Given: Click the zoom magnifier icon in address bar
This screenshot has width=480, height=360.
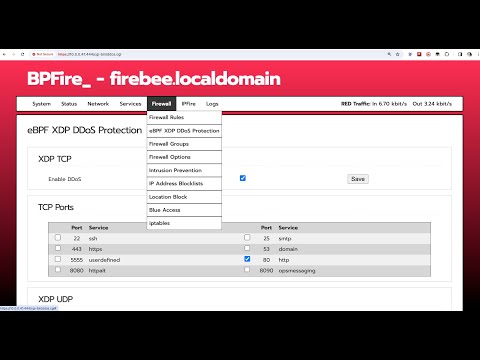Looking at the screenshot, I should pyautogui.click(x=389, y=54).
